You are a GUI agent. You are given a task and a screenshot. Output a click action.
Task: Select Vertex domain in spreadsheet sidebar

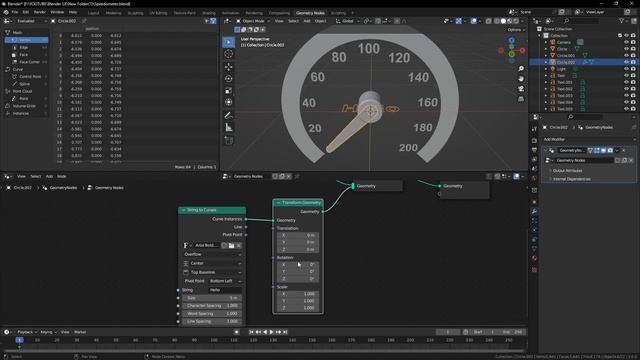pyautogui.click(x=26, y=40)
